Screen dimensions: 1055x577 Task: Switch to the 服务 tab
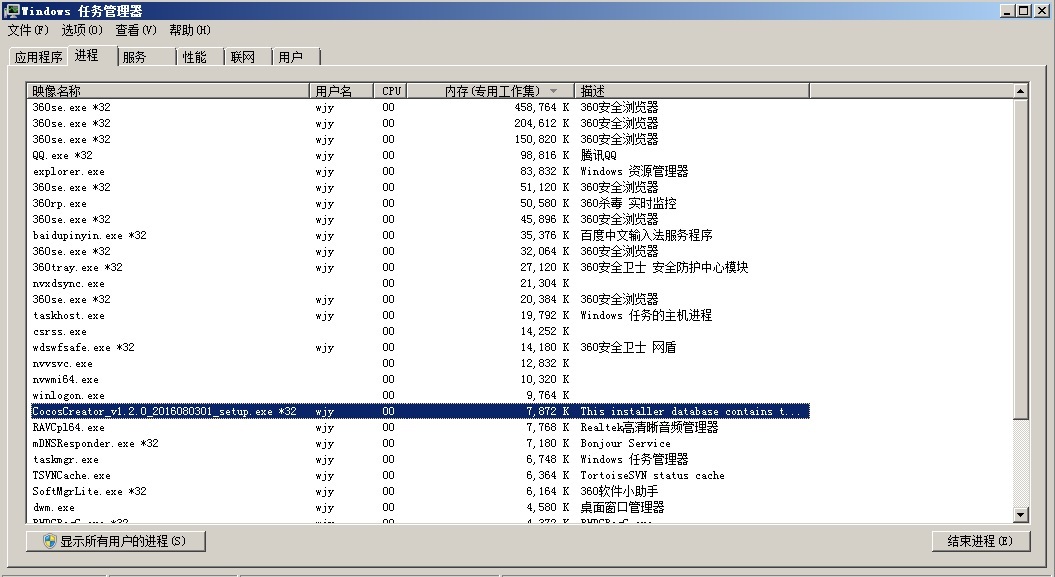tap(147, 57)
